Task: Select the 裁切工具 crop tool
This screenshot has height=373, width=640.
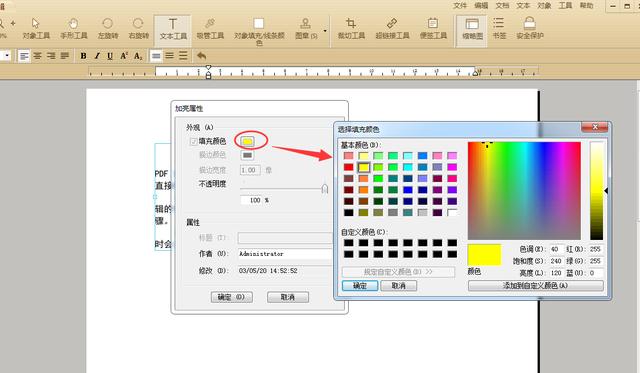Action: point(351,29)
